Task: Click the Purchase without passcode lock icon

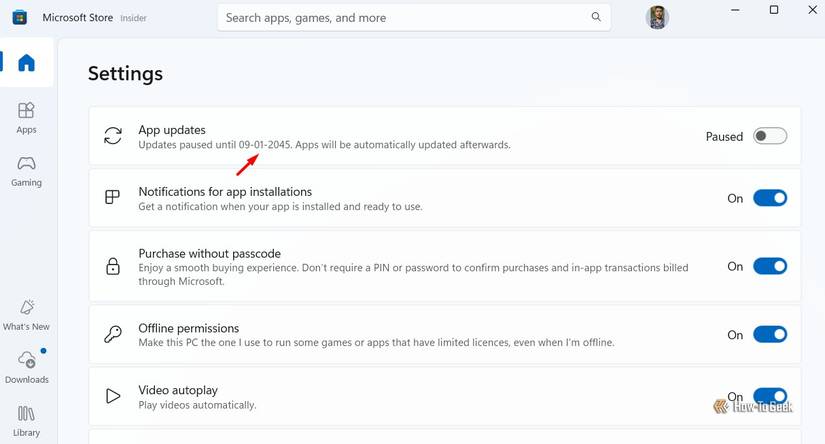Action: 113,266
